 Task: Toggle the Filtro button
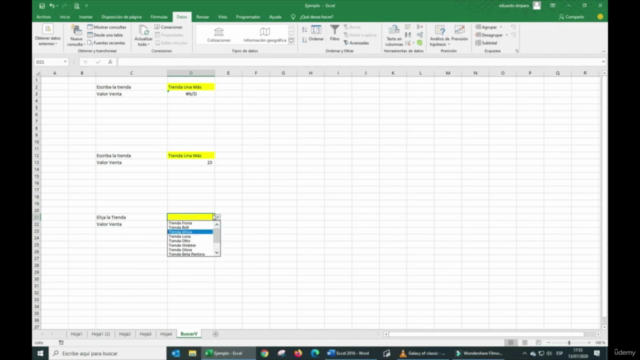pyautogui.click(x=335, y=33)
